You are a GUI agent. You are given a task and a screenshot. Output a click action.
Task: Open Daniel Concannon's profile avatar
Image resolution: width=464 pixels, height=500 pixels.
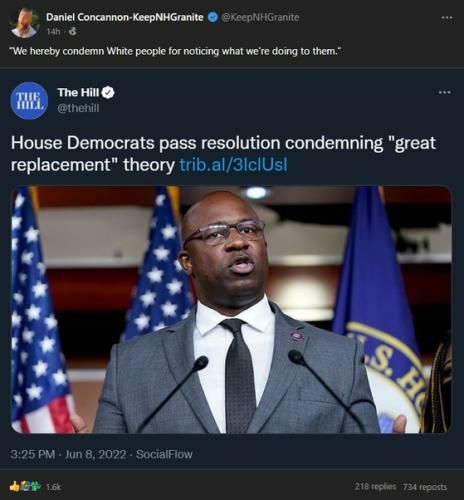click(24, 23)
